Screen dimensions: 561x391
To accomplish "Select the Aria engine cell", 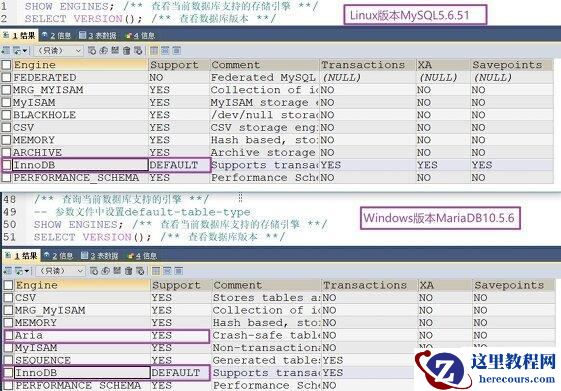I will (x=82, y=335).
